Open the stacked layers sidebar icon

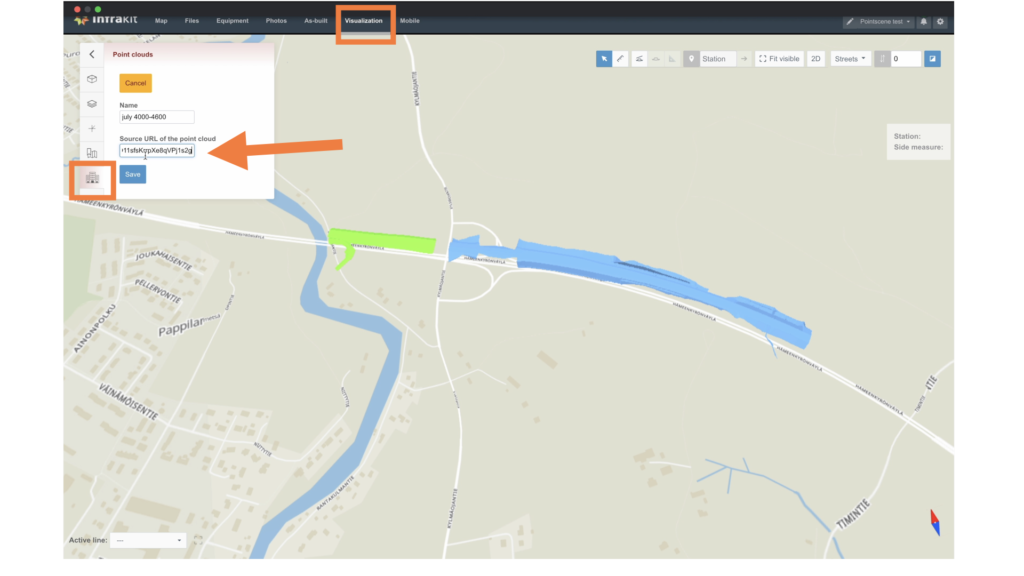[x=92, y=104]
